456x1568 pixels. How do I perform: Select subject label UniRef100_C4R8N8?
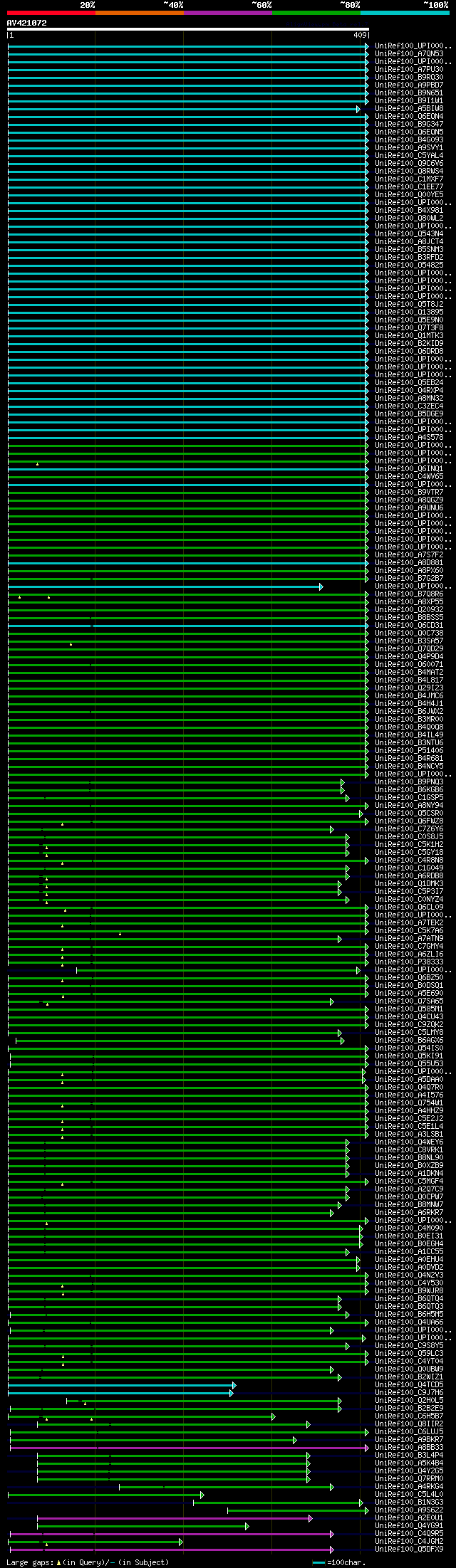point(409,861)
